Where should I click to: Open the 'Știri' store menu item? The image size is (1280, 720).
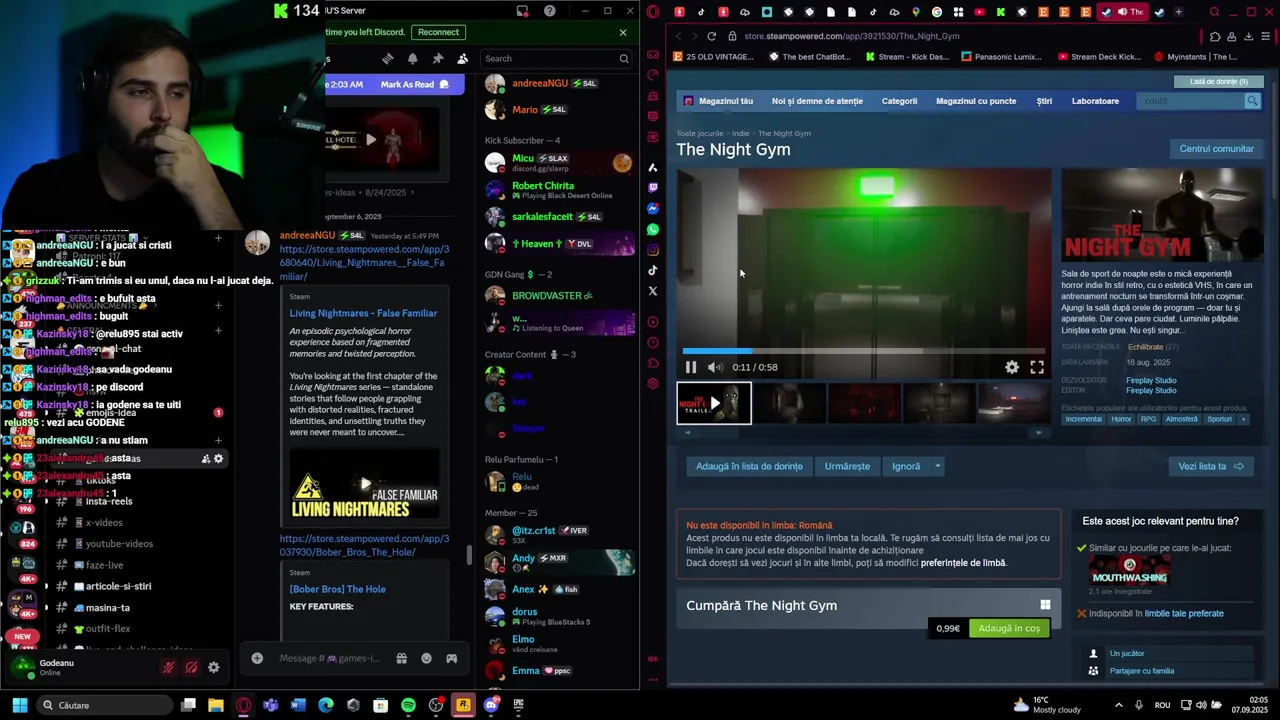[x=1044, y=101]
